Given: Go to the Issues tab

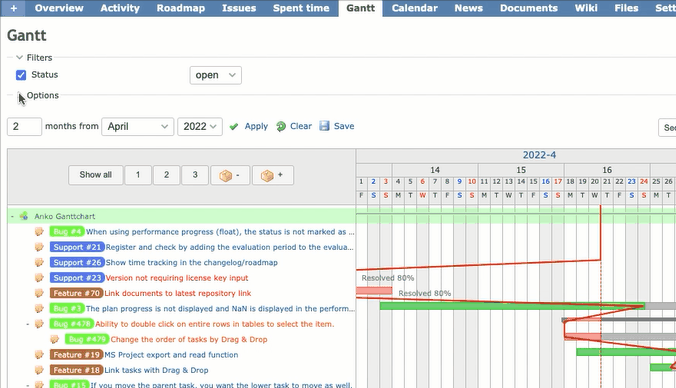Looking at the screenshot, I should 239,8.
